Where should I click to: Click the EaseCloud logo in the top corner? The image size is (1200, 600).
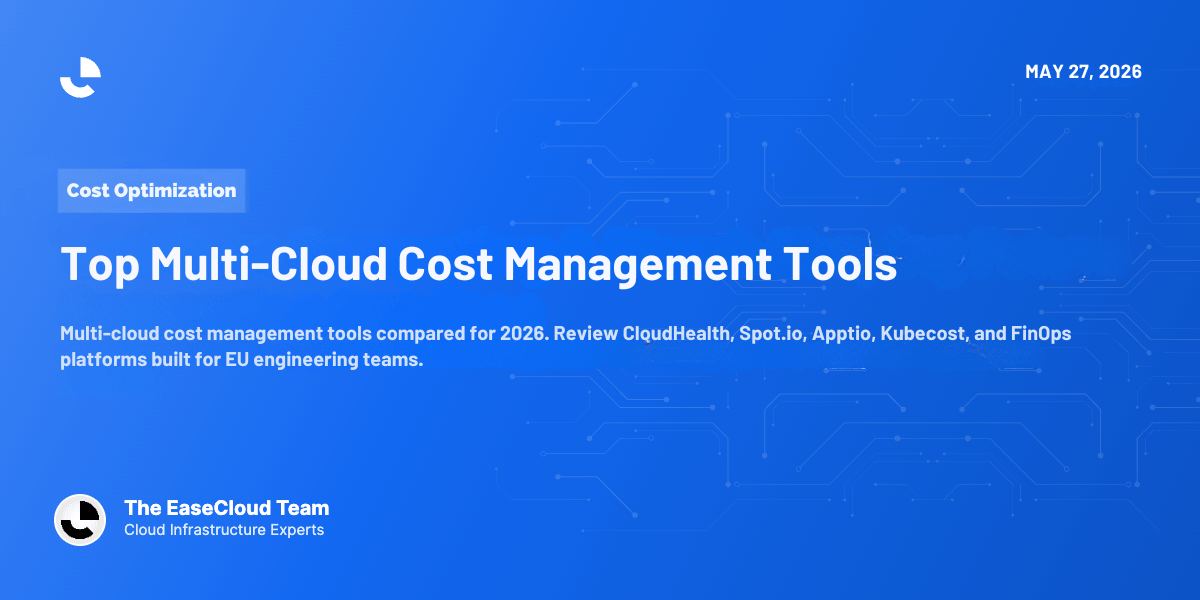(80, 78)
